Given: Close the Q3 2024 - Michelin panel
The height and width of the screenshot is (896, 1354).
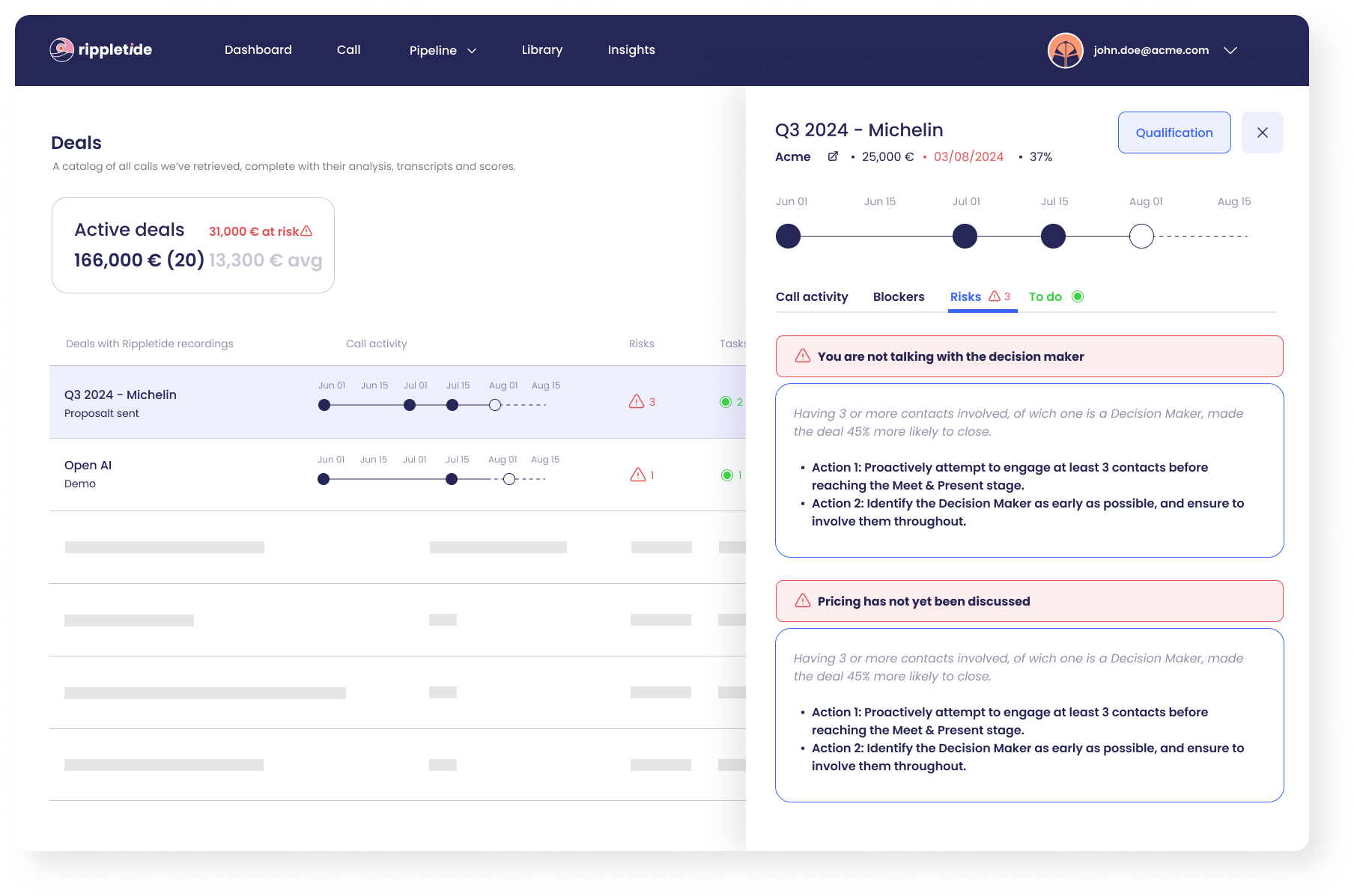Looking at the screenshot, I should click(x=1263, y=132).
